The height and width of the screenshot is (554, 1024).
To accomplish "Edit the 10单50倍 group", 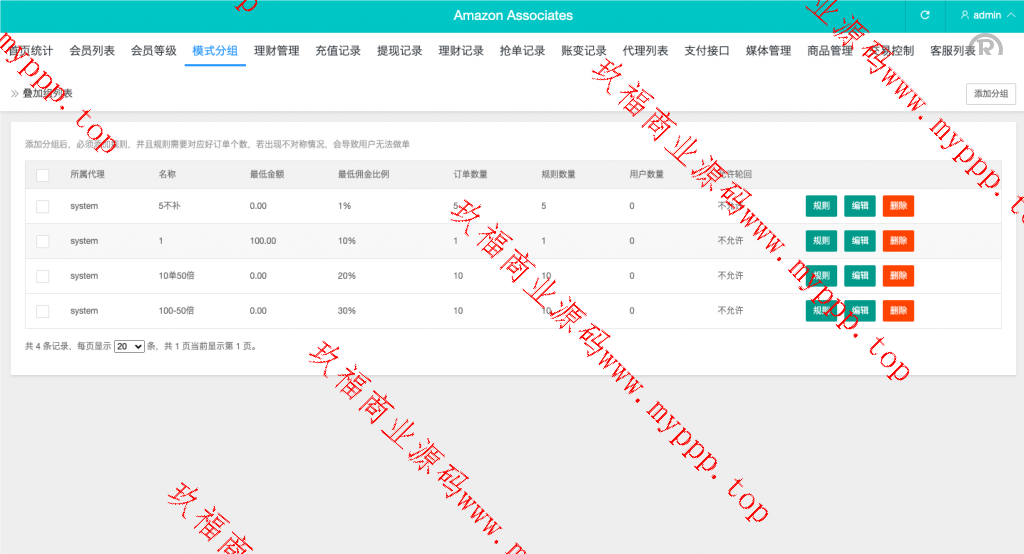I will click(x=859, y=276).
